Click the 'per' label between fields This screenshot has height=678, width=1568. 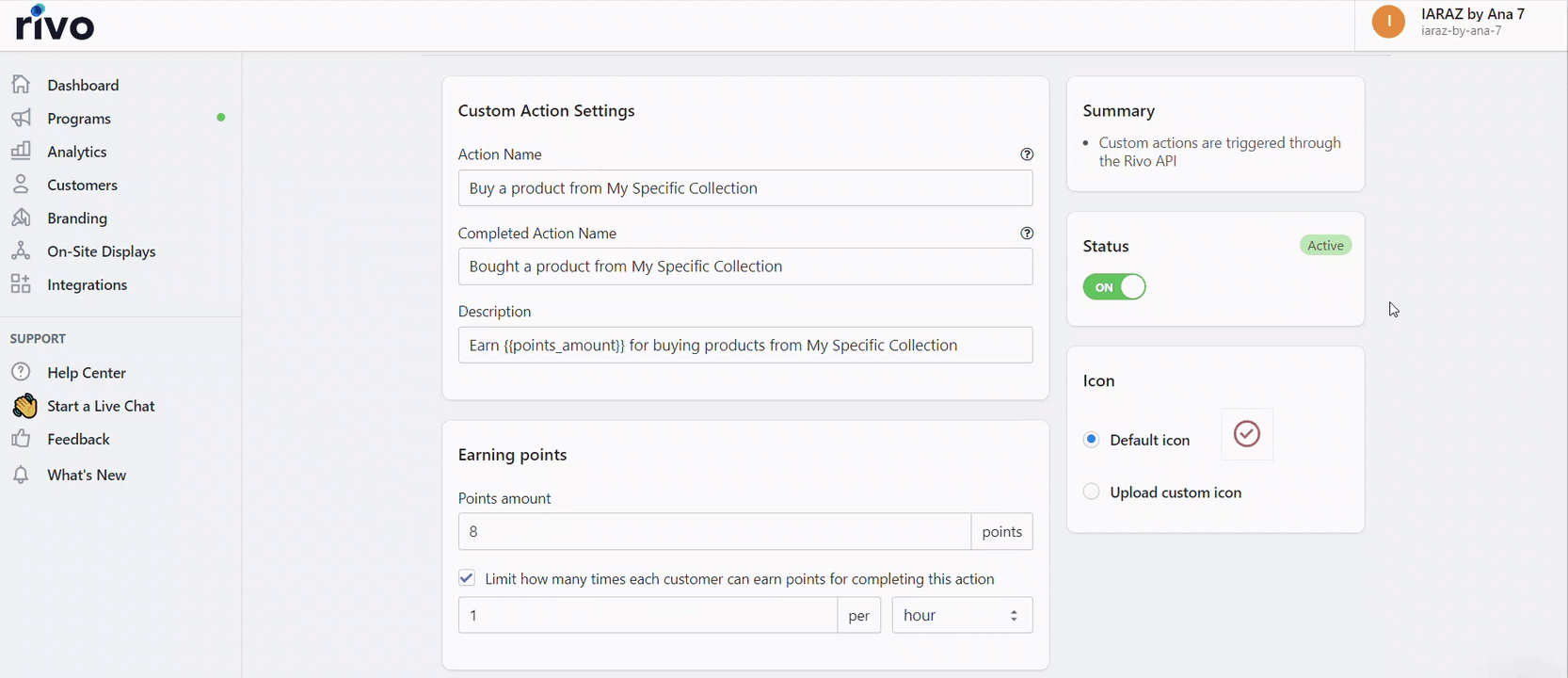point(859,615)
